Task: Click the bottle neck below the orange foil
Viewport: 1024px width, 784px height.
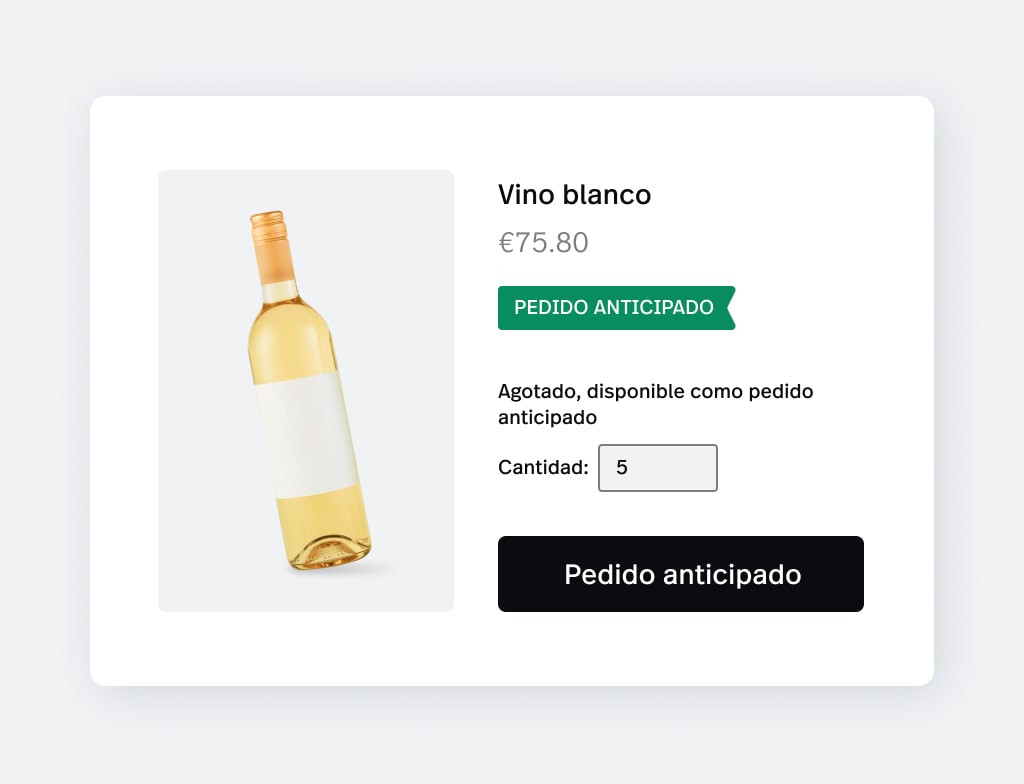Action: (x=281, y=291)
